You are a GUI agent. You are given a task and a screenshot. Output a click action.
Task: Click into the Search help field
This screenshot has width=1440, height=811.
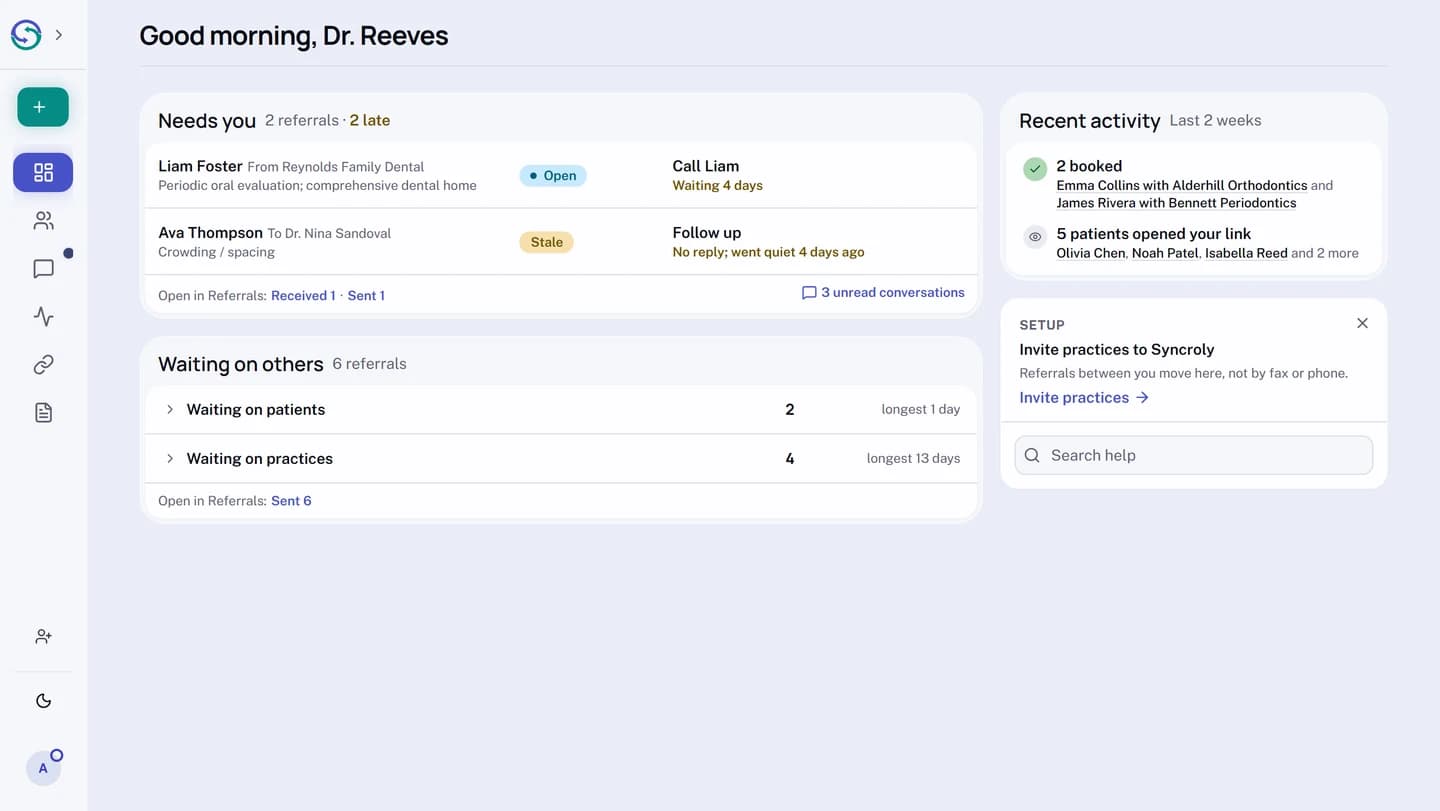click(x=1194, y=455)
